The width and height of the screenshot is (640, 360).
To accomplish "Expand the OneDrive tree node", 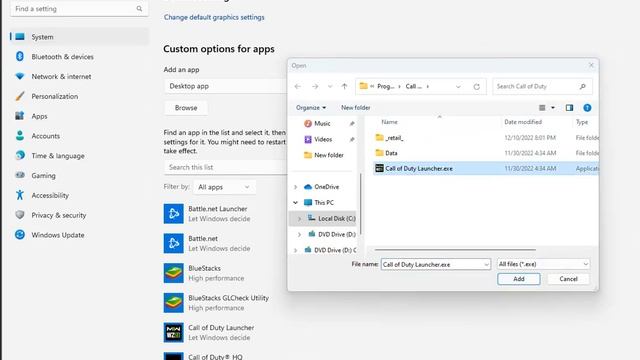I will click(296, 187).
